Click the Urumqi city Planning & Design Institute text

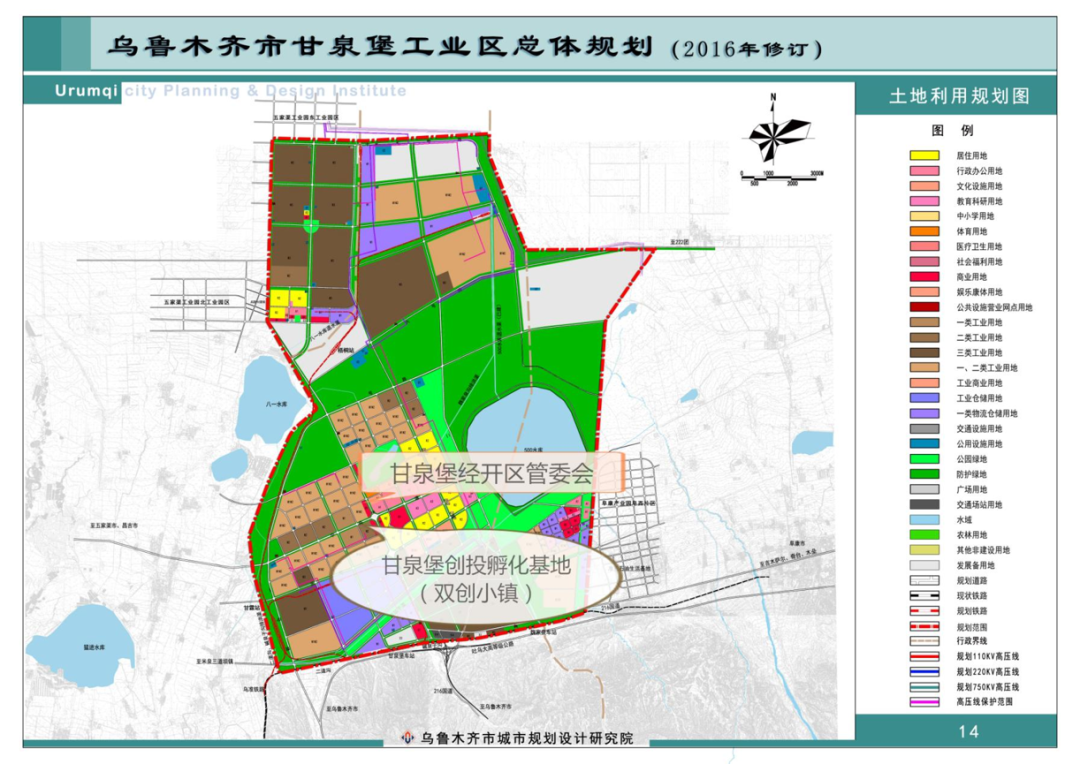click(x=231, y=91)
